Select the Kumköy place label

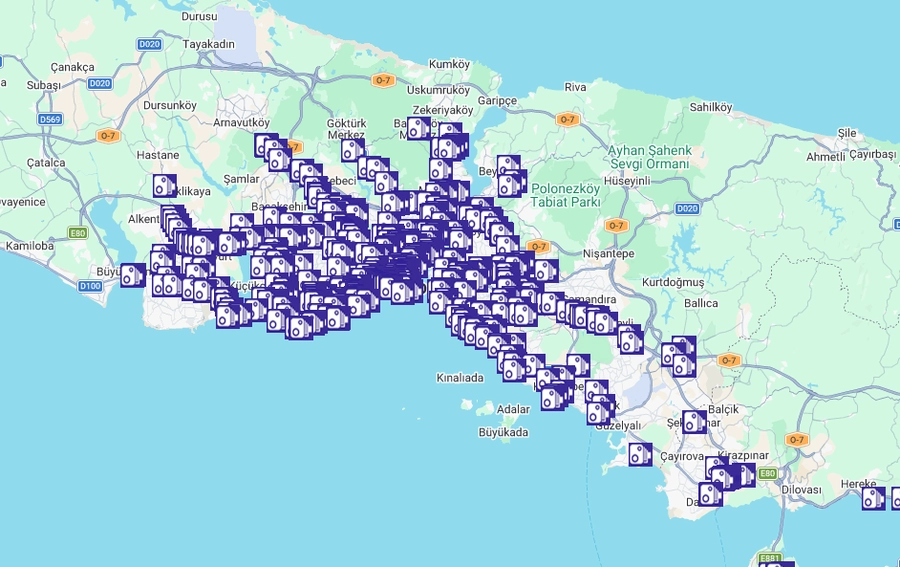click(x=449, y=64)
